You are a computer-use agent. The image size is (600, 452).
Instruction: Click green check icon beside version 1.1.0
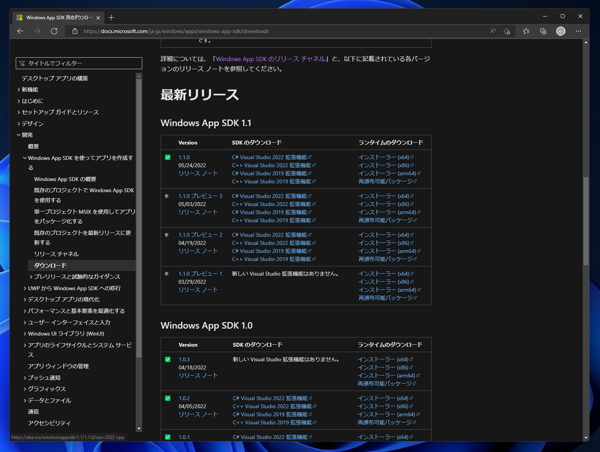click(168, 157)
